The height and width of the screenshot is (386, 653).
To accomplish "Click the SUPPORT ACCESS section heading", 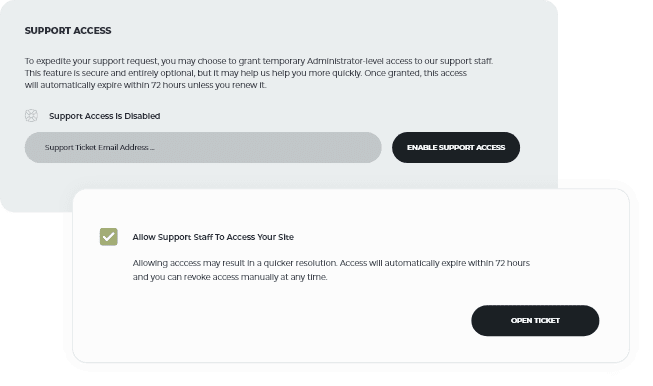I will (68, 30).
